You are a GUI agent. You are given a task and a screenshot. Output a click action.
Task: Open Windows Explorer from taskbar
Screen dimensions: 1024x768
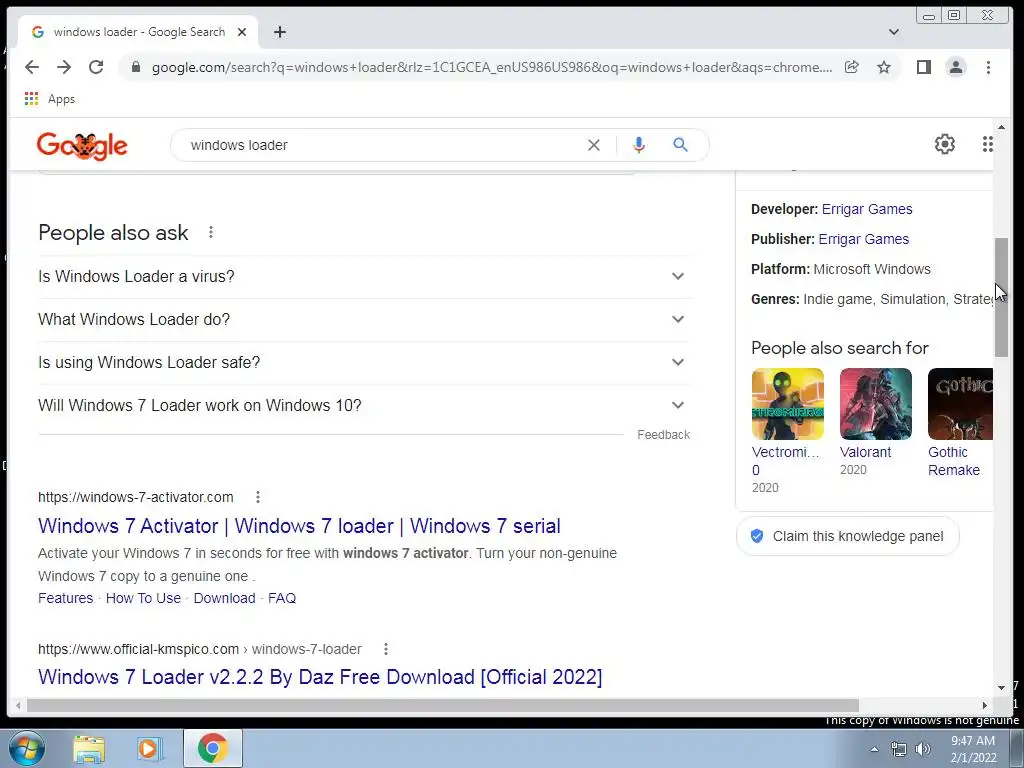tap(89, 749)
